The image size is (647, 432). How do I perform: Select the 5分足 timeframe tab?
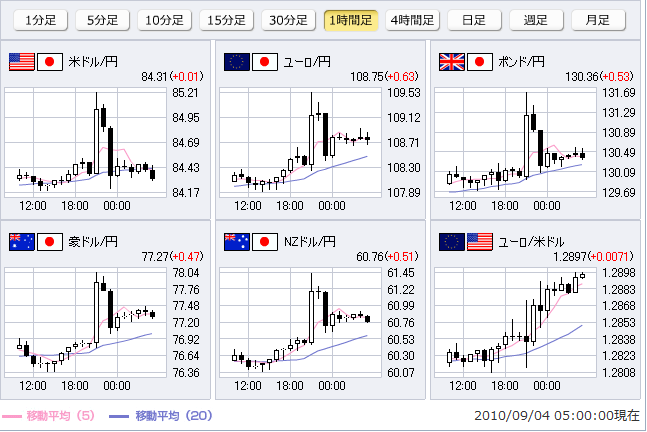[102, 20]
